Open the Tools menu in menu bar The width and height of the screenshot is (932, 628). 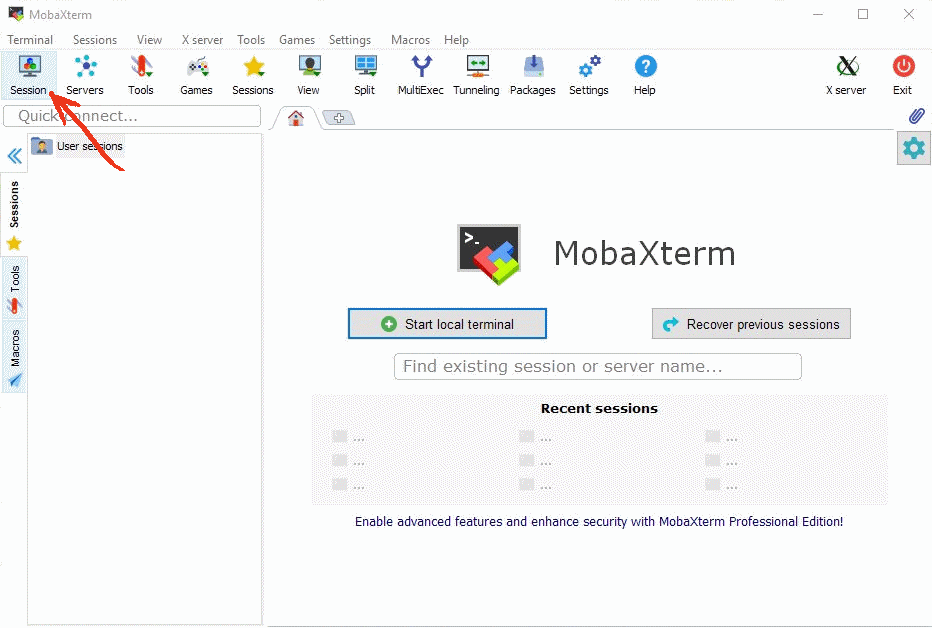click(251, 40)
